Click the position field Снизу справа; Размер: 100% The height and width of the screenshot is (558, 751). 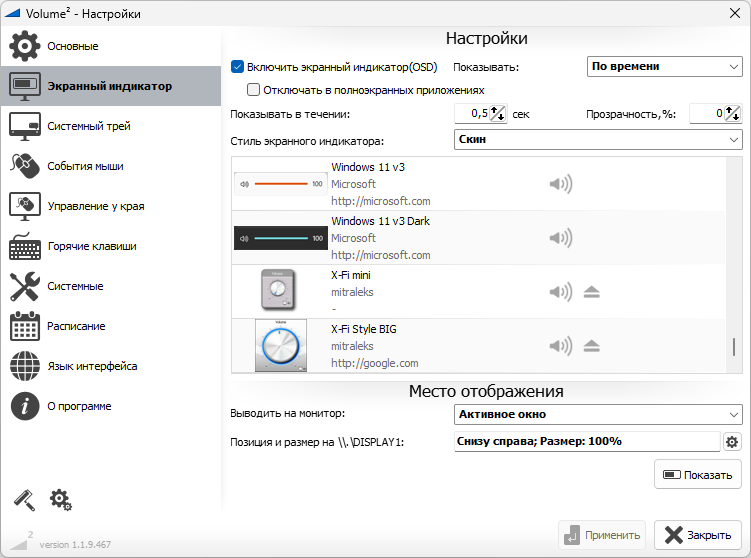point(587,442)
